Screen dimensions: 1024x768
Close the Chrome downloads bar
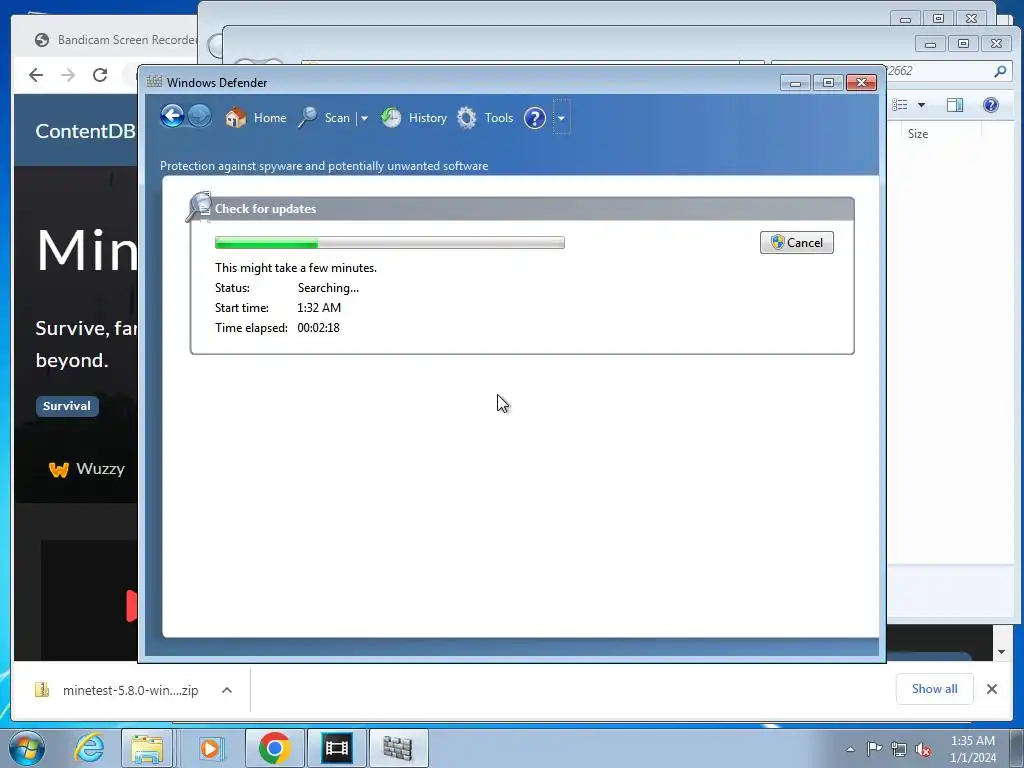(x=991, y=689)
